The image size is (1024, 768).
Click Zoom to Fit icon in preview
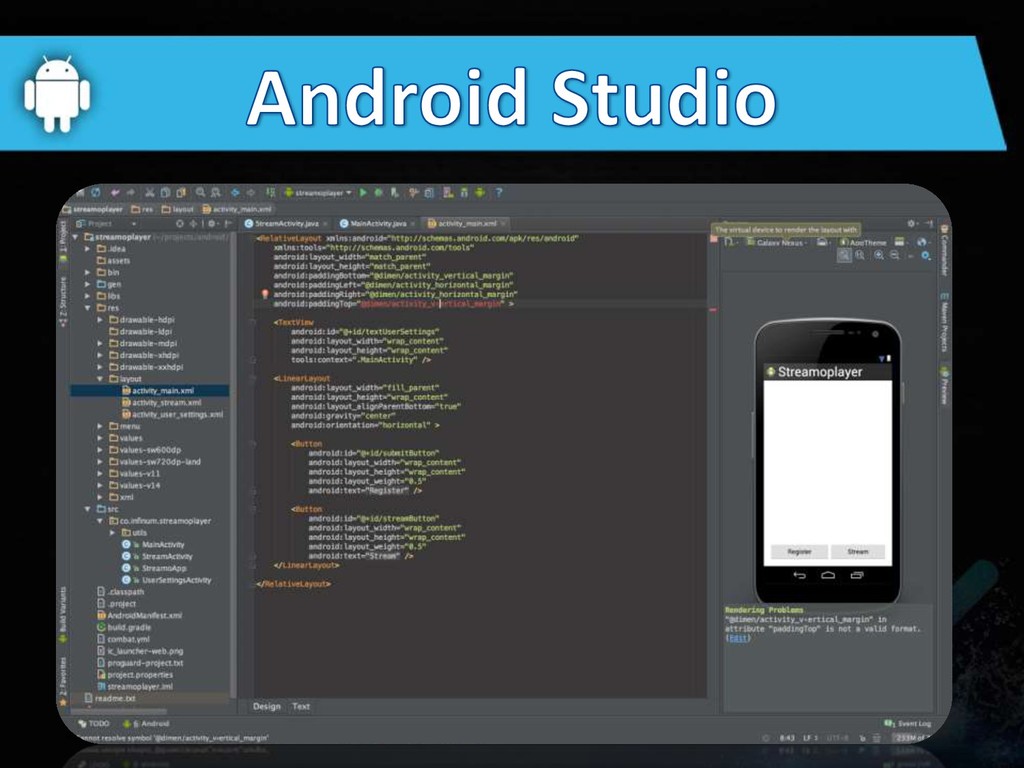[x=844, y=256]
